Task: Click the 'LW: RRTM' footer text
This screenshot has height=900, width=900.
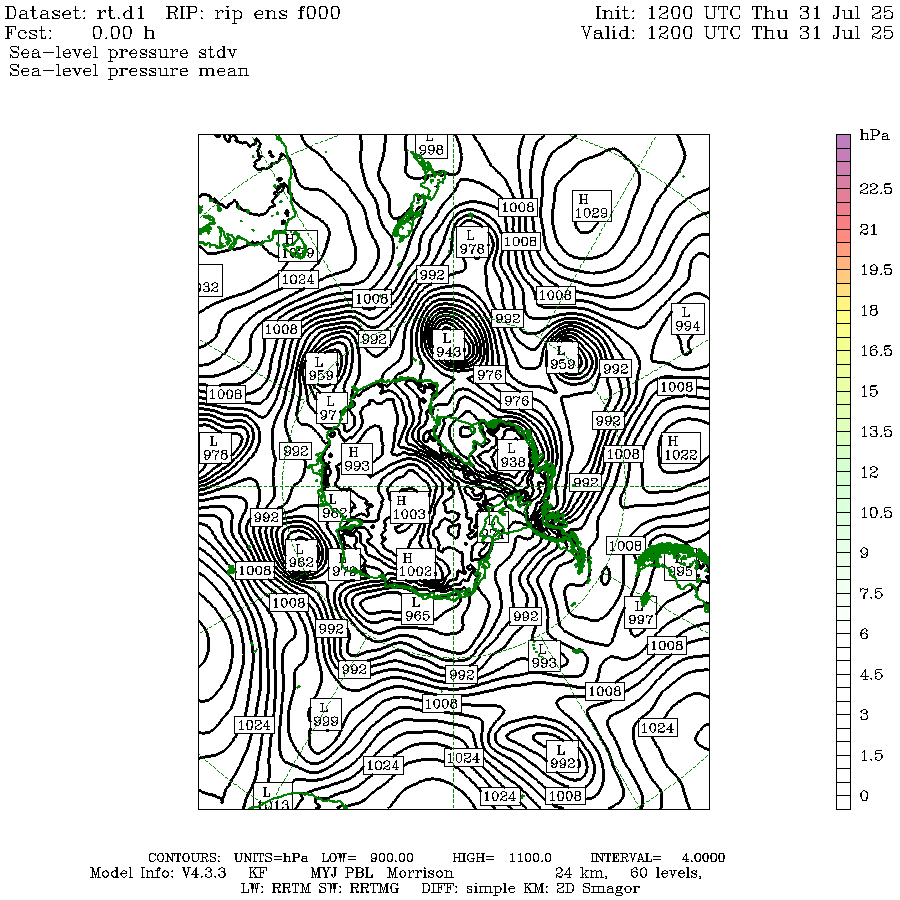Action: pyautogui.click(x=277, y=889)
